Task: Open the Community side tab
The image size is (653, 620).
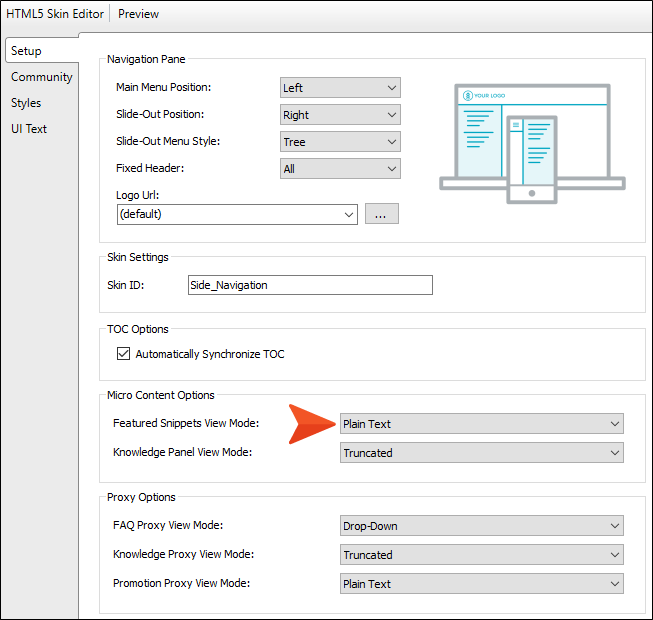Action: [x=42, y=77]
